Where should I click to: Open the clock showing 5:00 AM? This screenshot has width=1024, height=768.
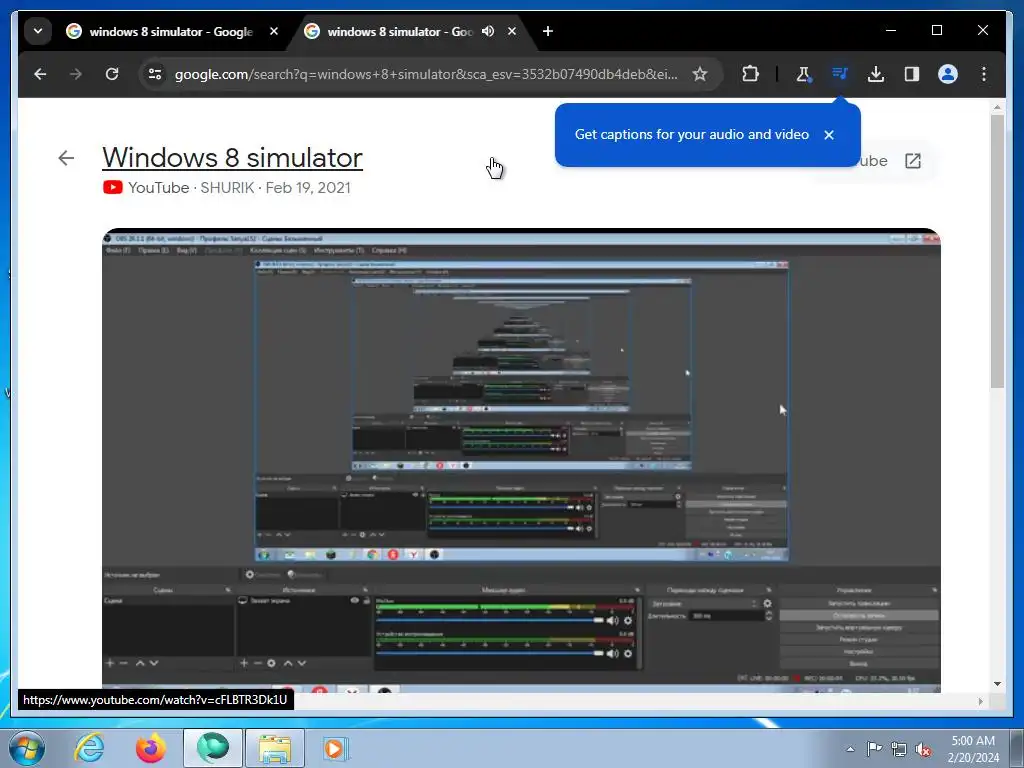click(x=973, y=748)
